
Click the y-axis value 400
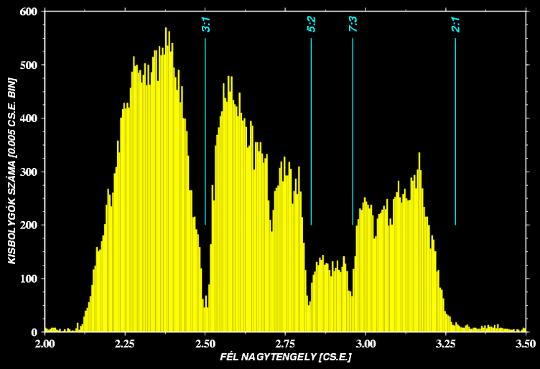pyautogui.click(x=29, y=119)
